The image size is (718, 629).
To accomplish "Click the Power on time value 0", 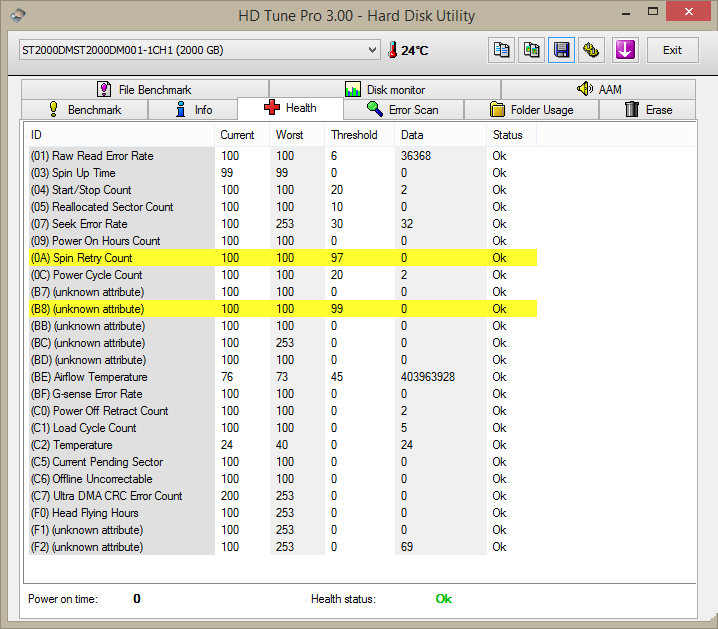I will point(136,598).
